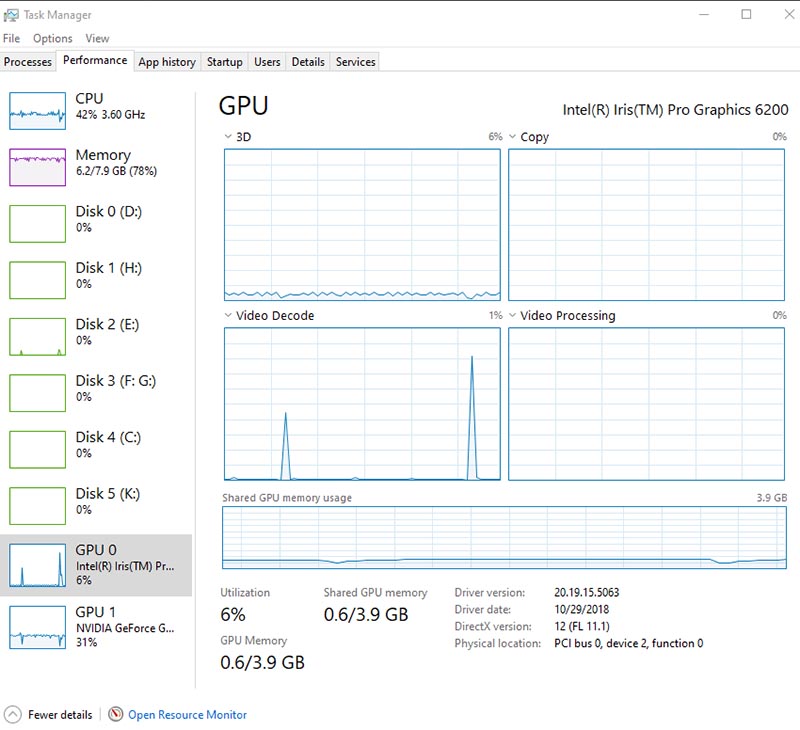Screen dimensions: 800x730
Task: Select the Disk 4 (C:) sidebar entry
Action: click(98, 444)
